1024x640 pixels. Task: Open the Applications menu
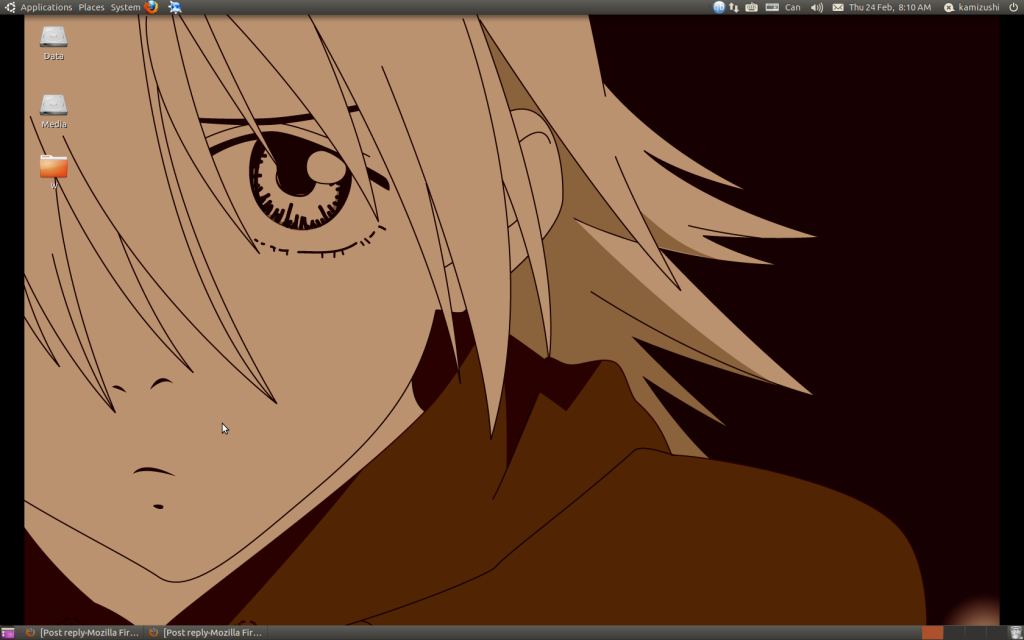pyautogui.click(x=46, y=7)
